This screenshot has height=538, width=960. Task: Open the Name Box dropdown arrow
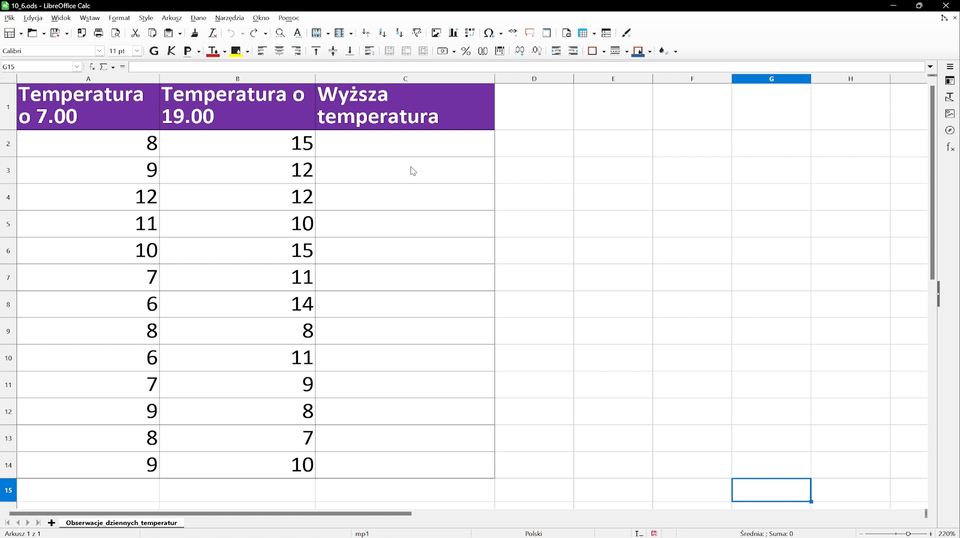click(x=77, y=67)
